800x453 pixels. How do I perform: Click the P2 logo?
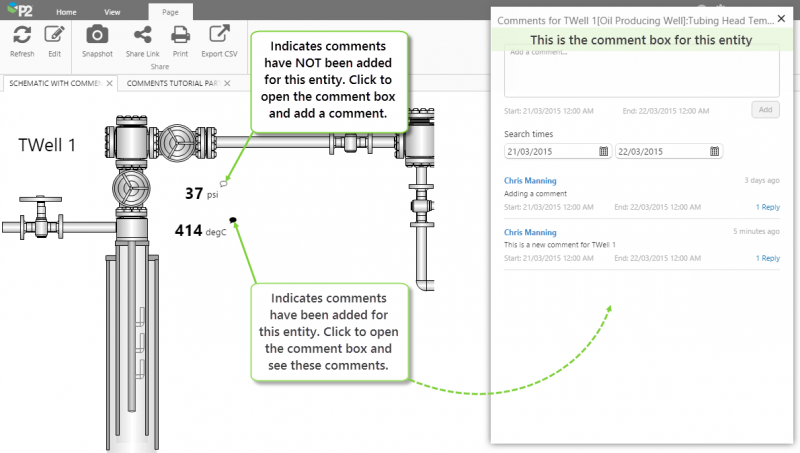point(20,10)
